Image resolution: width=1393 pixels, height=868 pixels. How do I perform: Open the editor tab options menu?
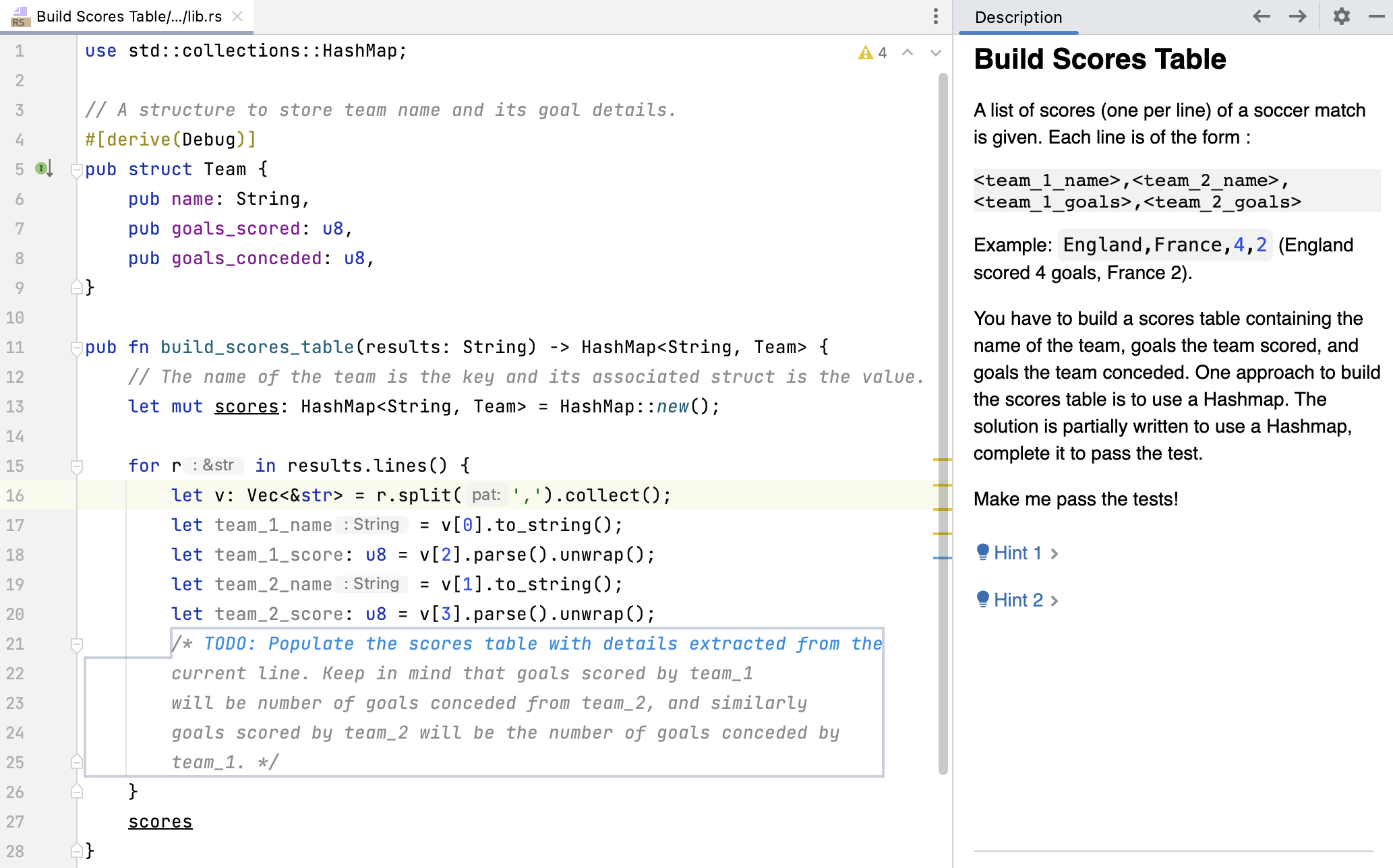935,16
